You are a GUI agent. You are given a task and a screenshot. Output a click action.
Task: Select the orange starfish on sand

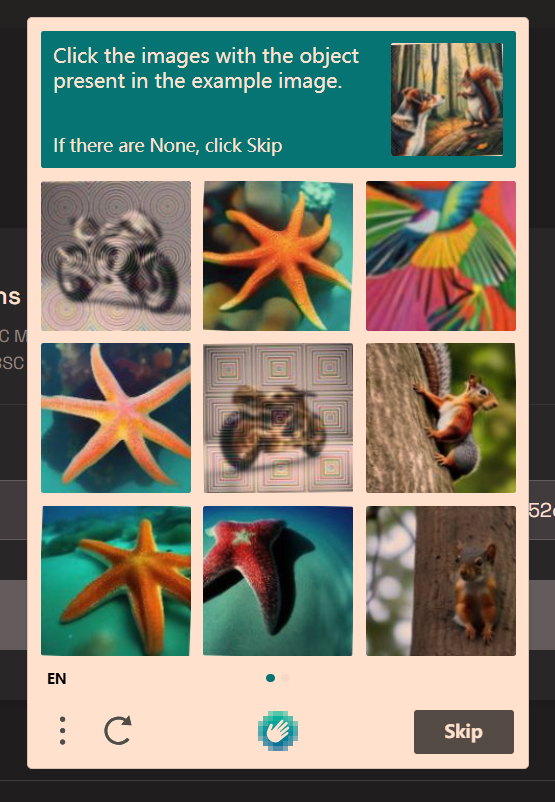(116, 581)
